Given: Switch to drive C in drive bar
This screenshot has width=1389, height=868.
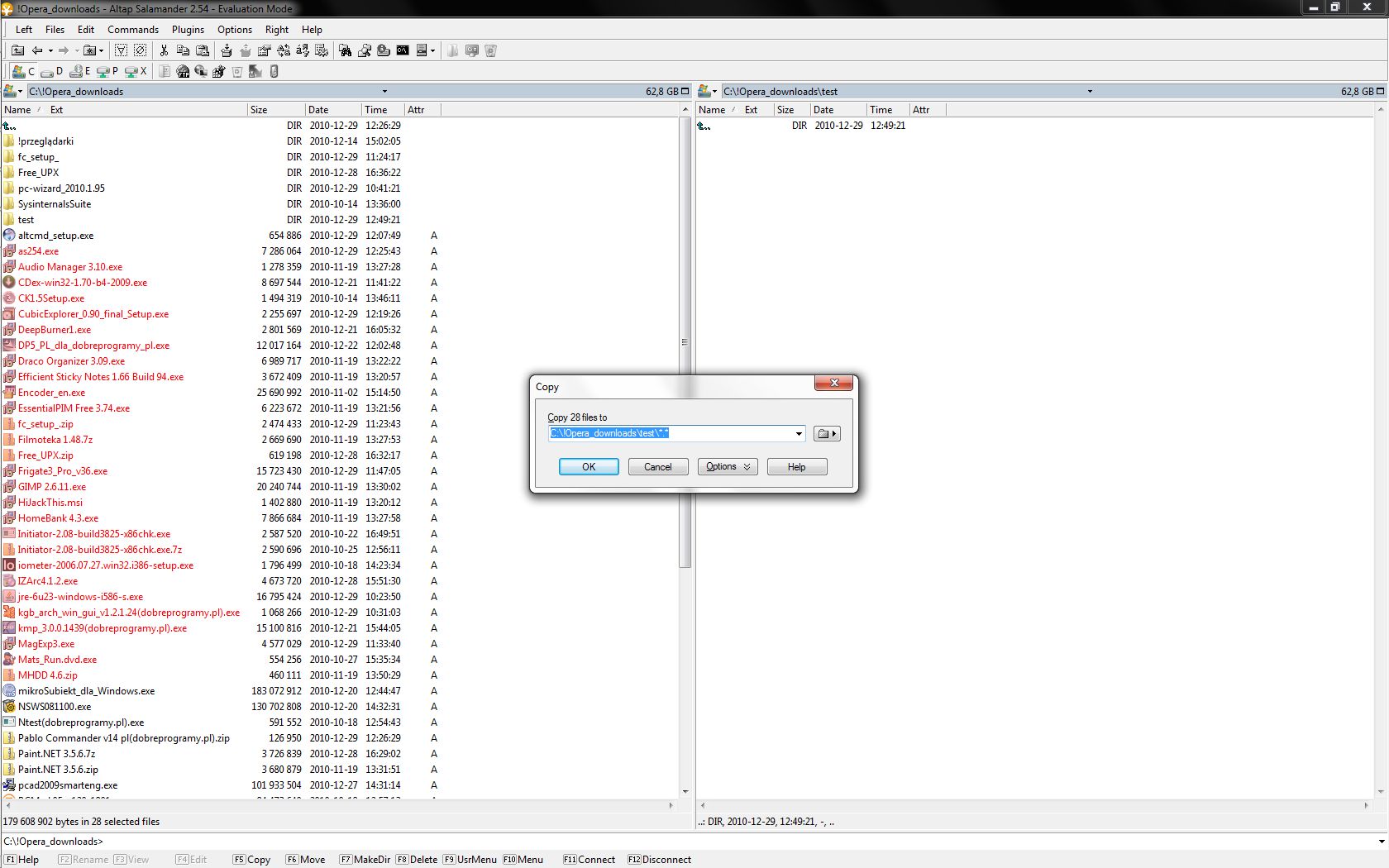Looking at the screenshot, I should [x=23, y=71].
